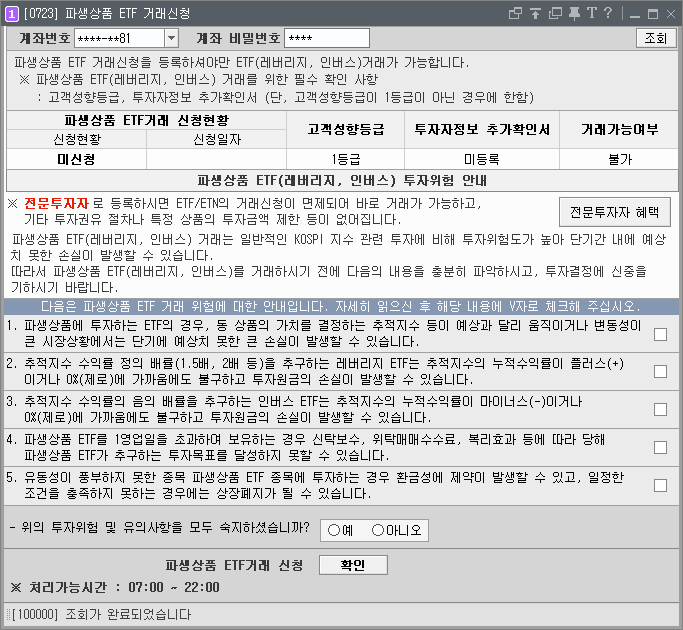
Task: Click the 신청현황 column header
Action: pyautogui.click(x=77, y=139)
